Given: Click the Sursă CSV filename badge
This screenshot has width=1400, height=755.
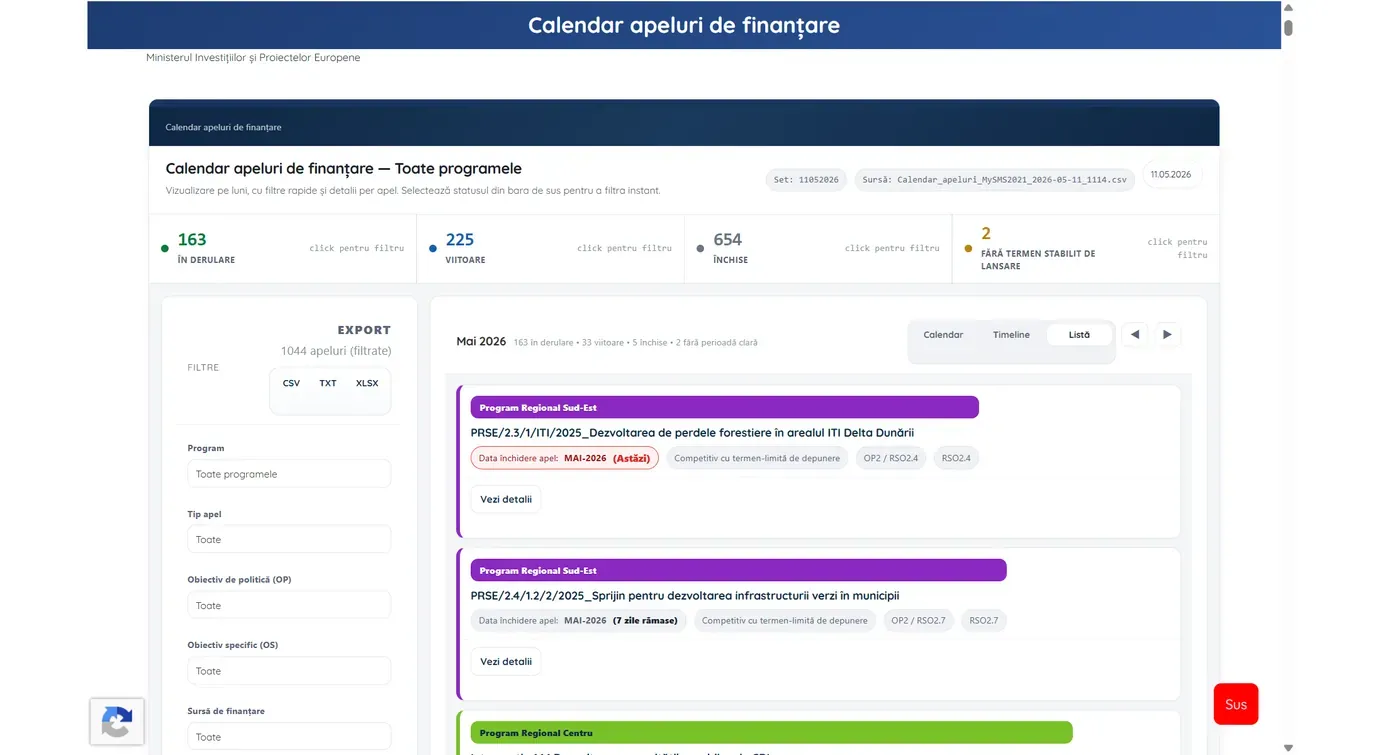Looking at the screenshot, I should click(995, 180).
